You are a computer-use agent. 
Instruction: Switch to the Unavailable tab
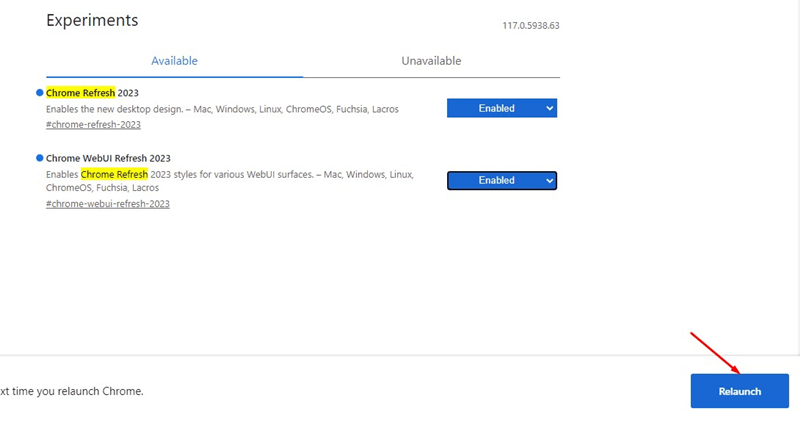coord(431,61)
